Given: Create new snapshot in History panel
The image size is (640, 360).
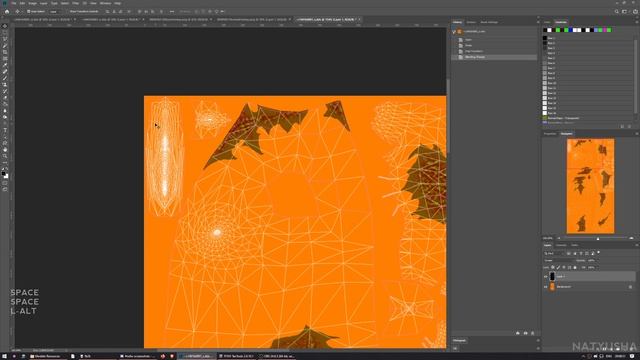Looking at the screenshot, I should 525,333.
